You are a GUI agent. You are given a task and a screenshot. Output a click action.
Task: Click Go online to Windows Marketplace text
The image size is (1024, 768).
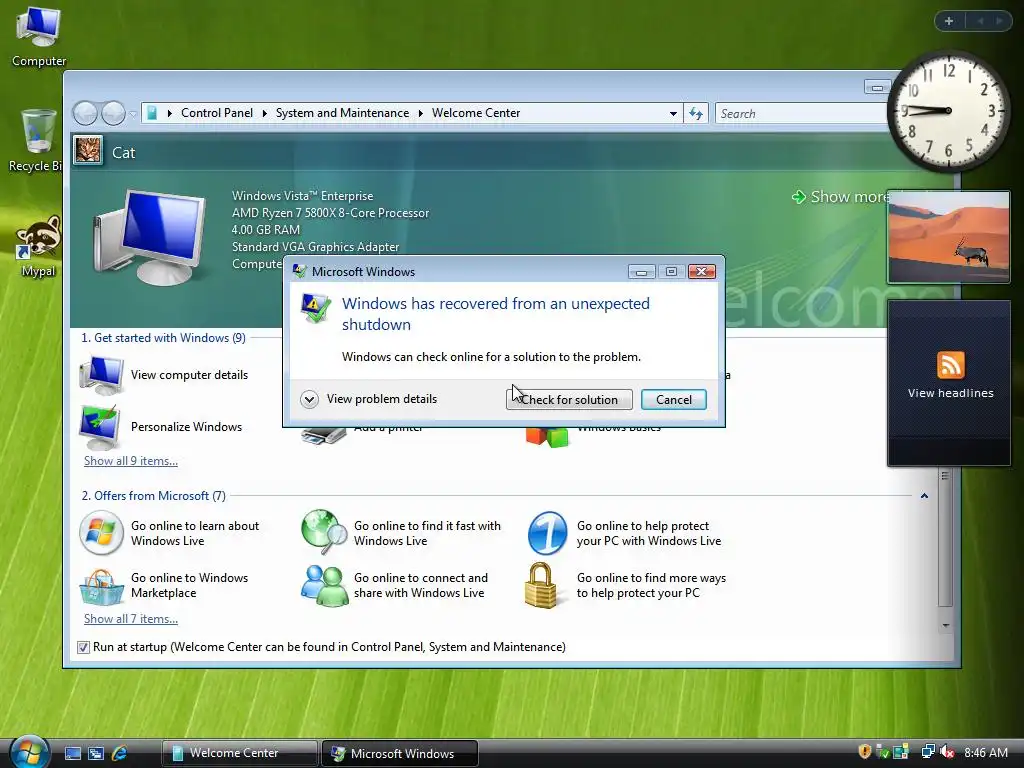tap(189, 585)
